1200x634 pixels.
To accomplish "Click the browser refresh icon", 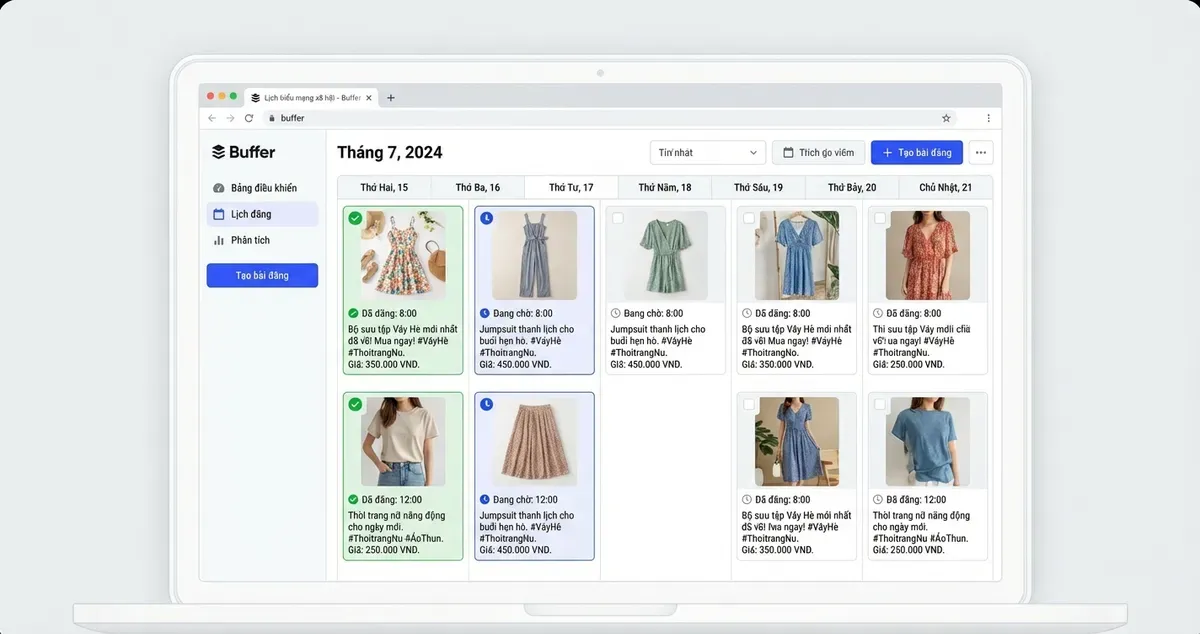I will pyautogui.click(x=248, y=117).
